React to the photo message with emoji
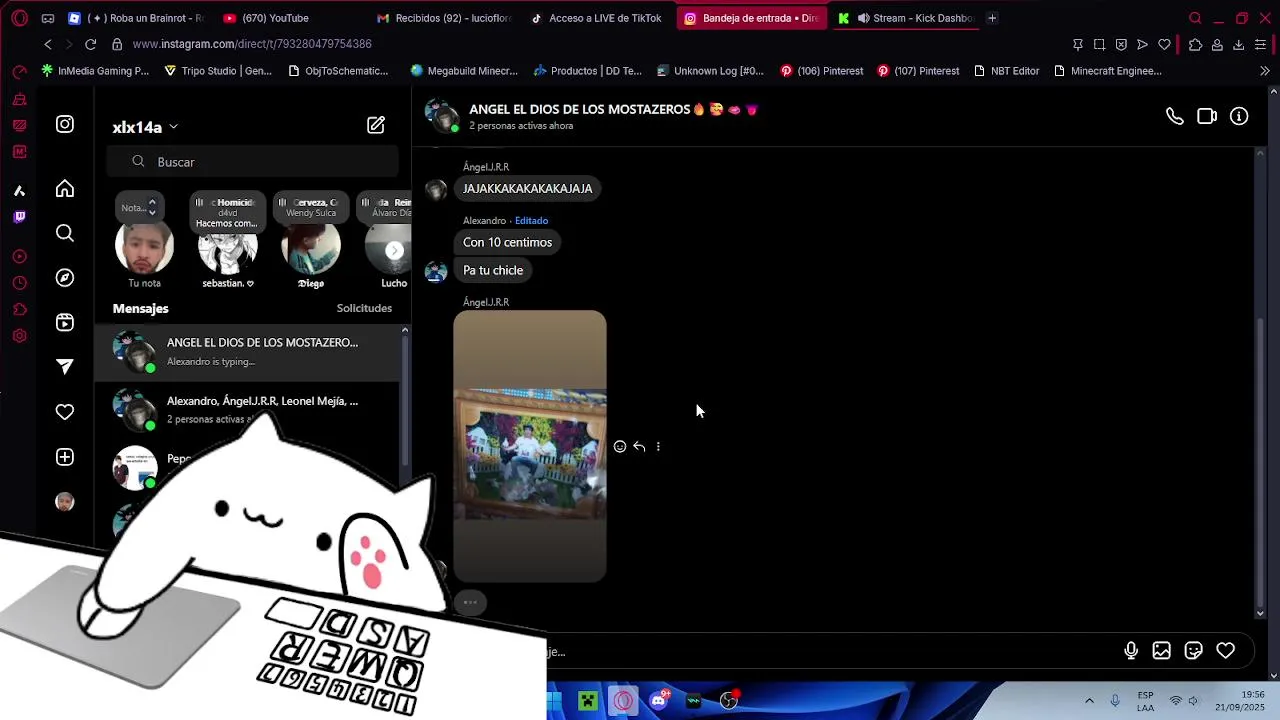Screen dimensions: 1280x720 tap(620, 447)
